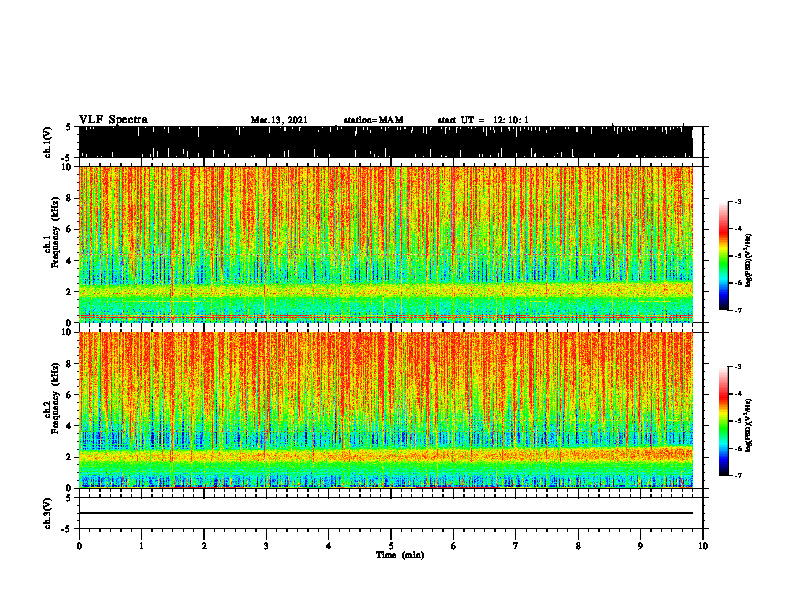Screen dimensions: 792x612
Task: Click the "-7" label on ch.2 color scale
Action: pos(738,475)
